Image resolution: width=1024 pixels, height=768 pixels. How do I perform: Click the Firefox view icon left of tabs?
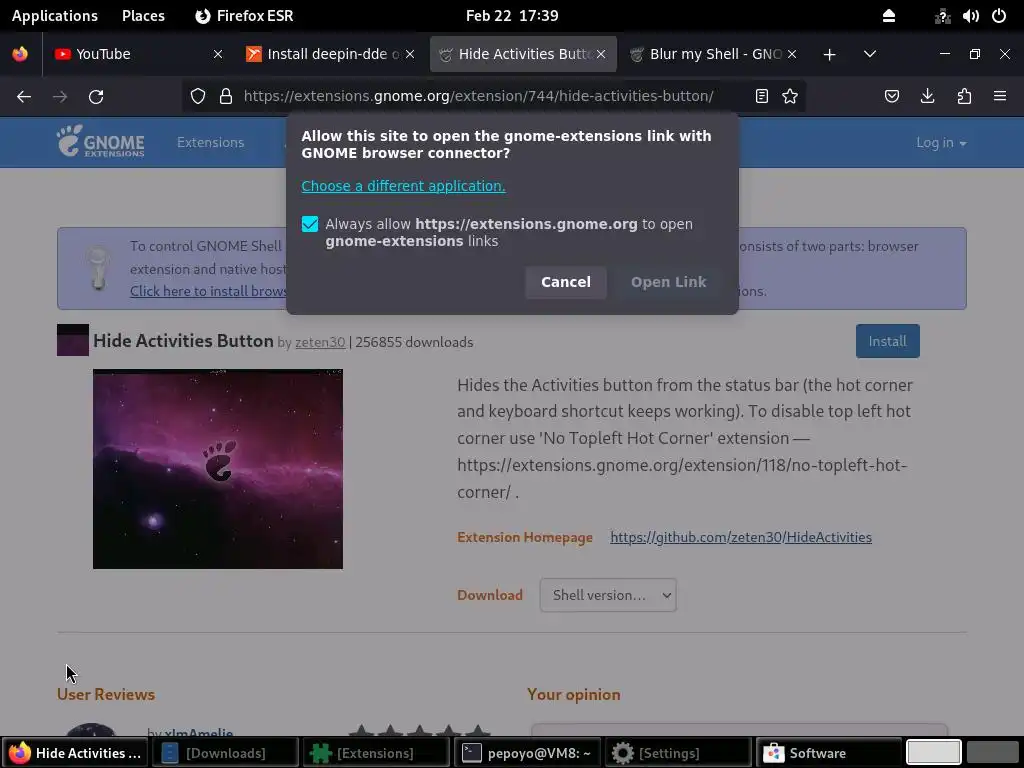(20, 54)
